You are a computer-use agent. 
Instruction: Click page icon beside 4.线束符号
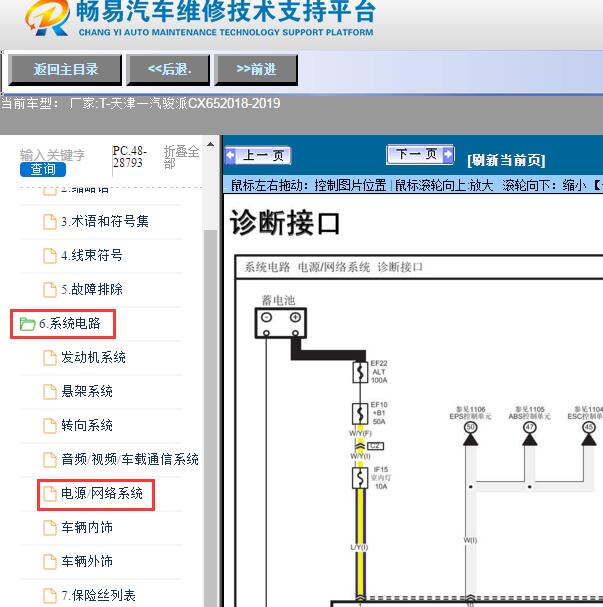pos(50,256)
